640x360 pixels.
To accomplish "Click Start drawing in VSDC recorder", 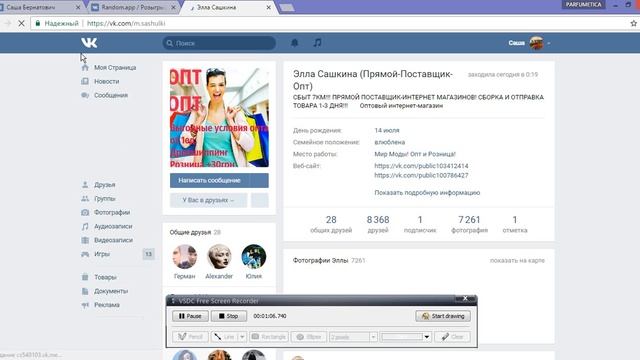I will 443,316.
